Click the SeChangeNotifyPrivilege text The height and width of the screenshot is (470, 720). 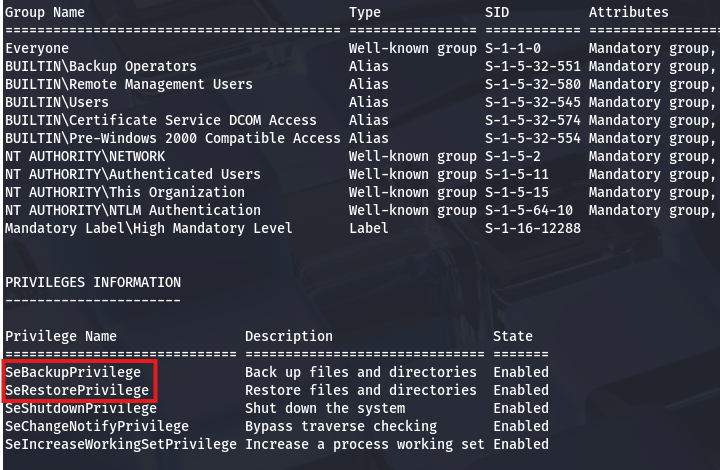97,426
